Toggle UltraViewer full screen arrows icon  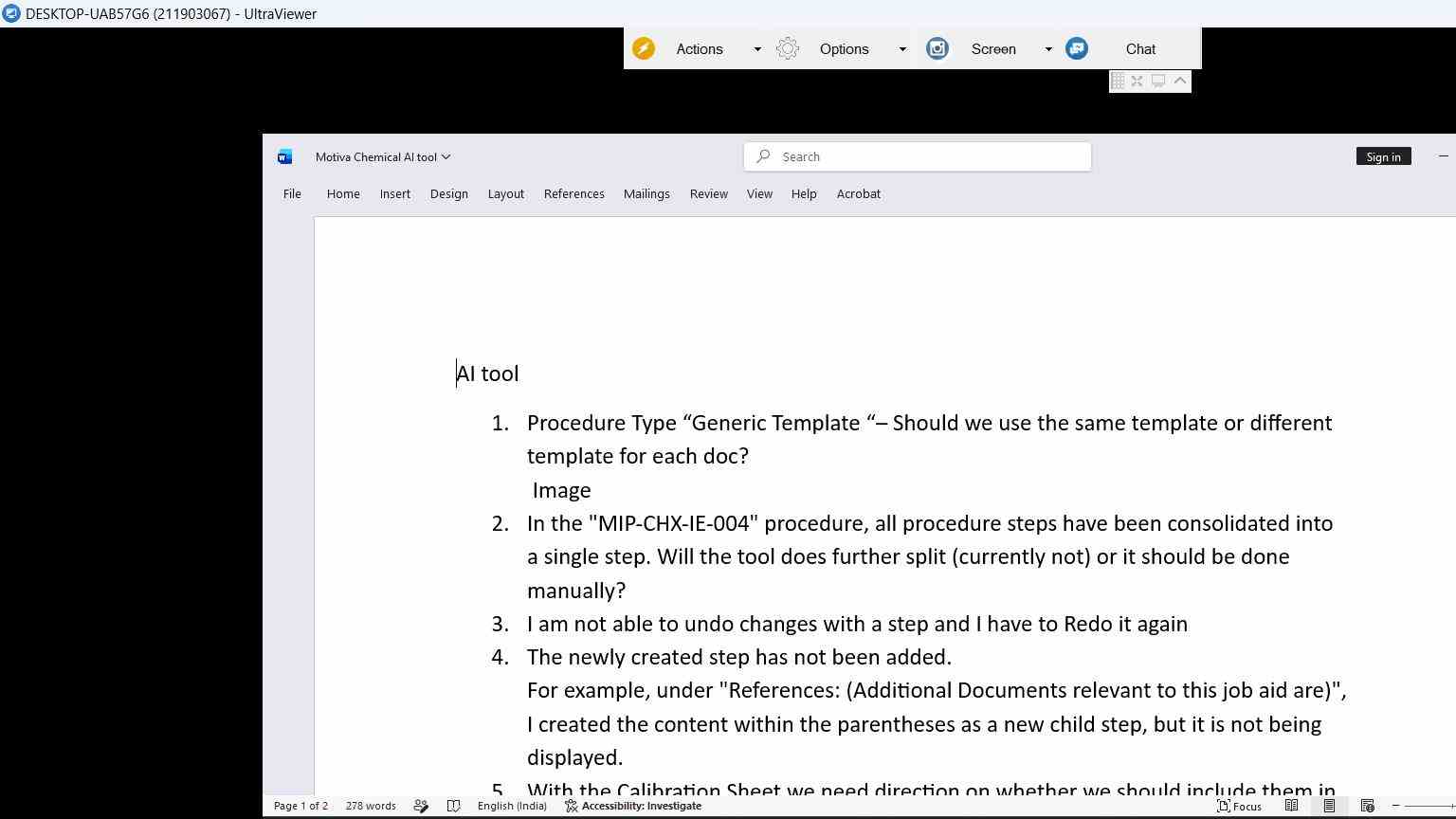coord(1137,82)
